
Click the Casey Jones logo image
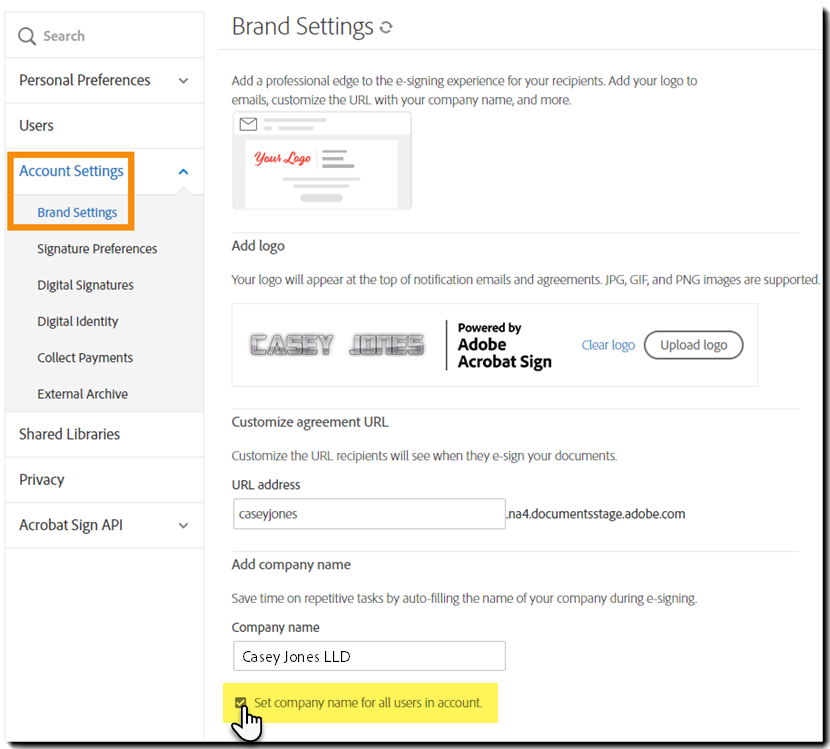coord(336,345)
